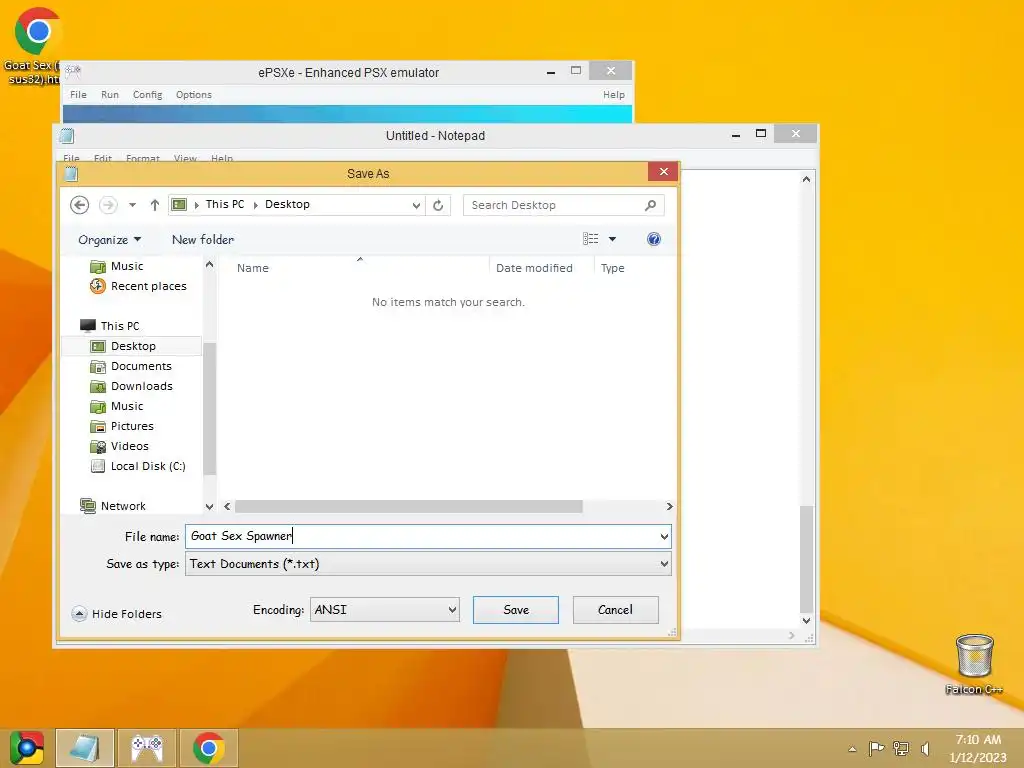
Task: Switch to Notepad on the taskbar
Action: click(x=85, y=748)
